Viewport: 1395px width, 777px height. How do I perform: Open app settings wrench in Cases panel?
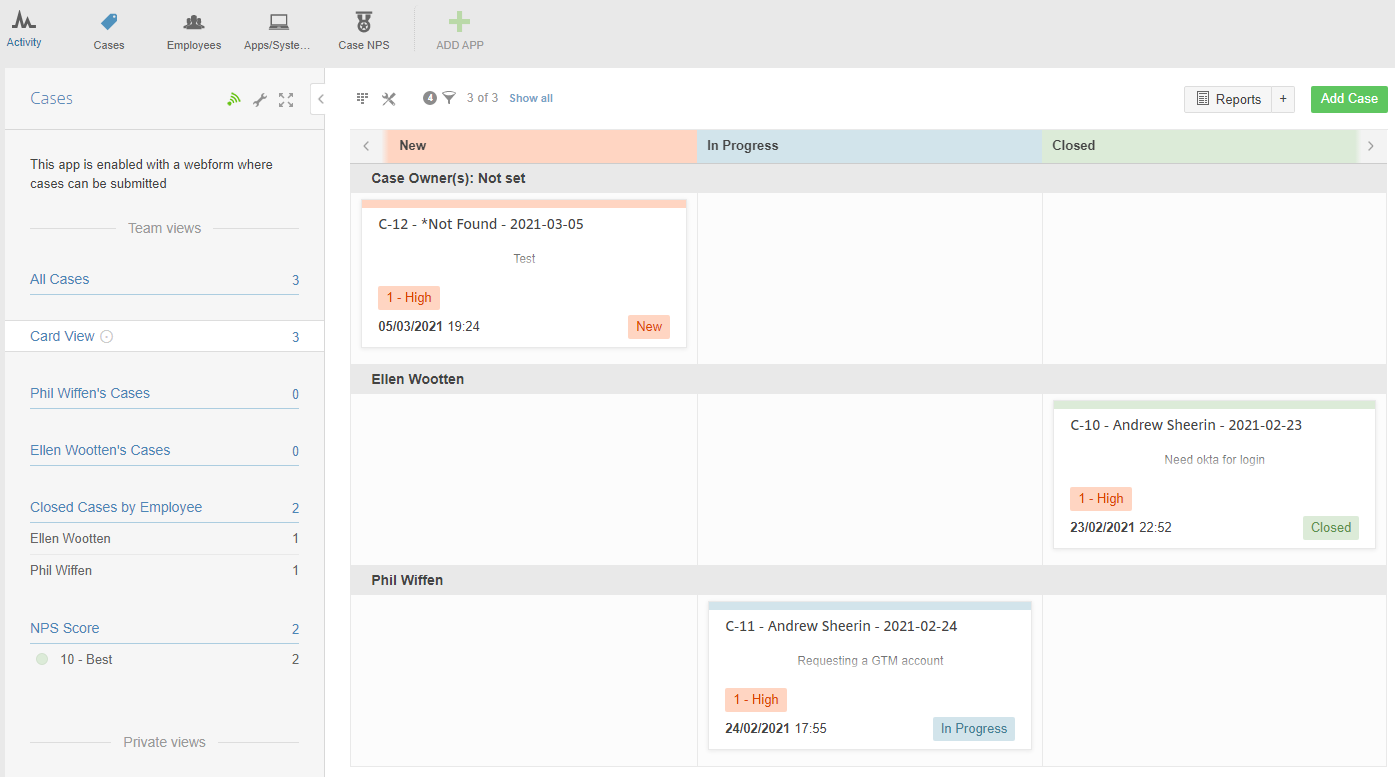click(x=260, y=99)
